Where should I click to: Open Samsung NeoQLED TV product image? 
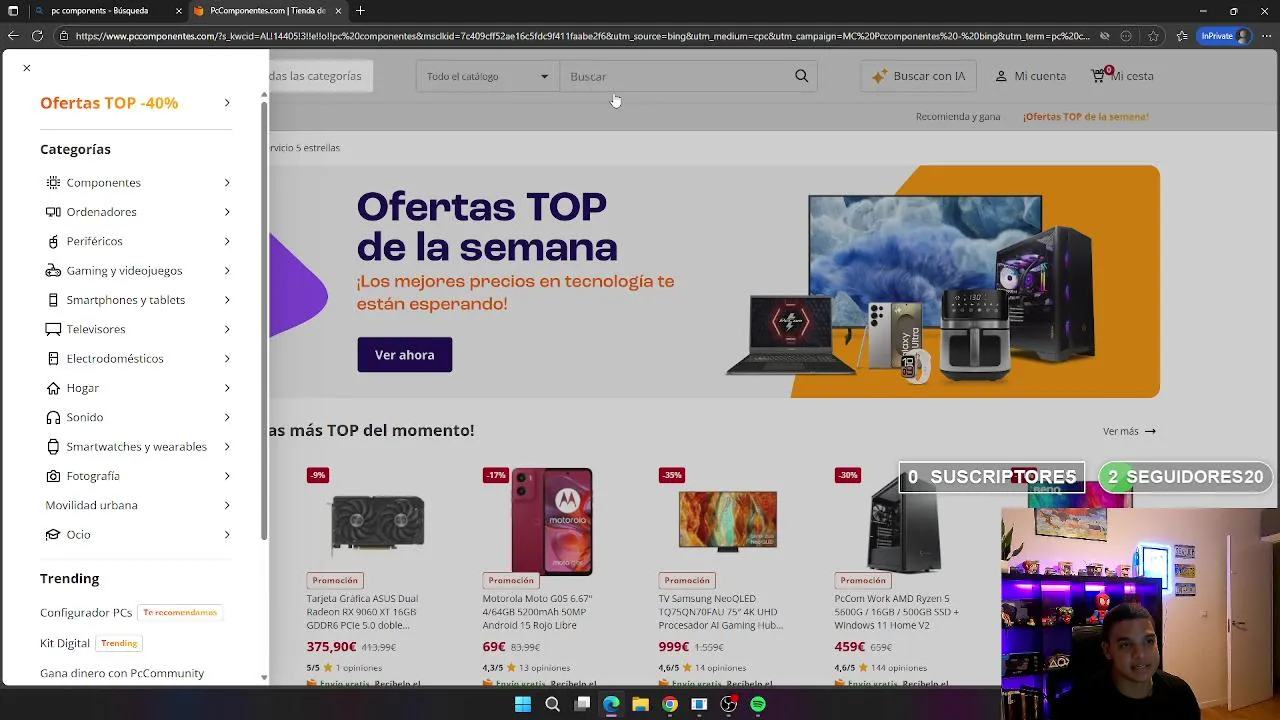coord(728,521)
